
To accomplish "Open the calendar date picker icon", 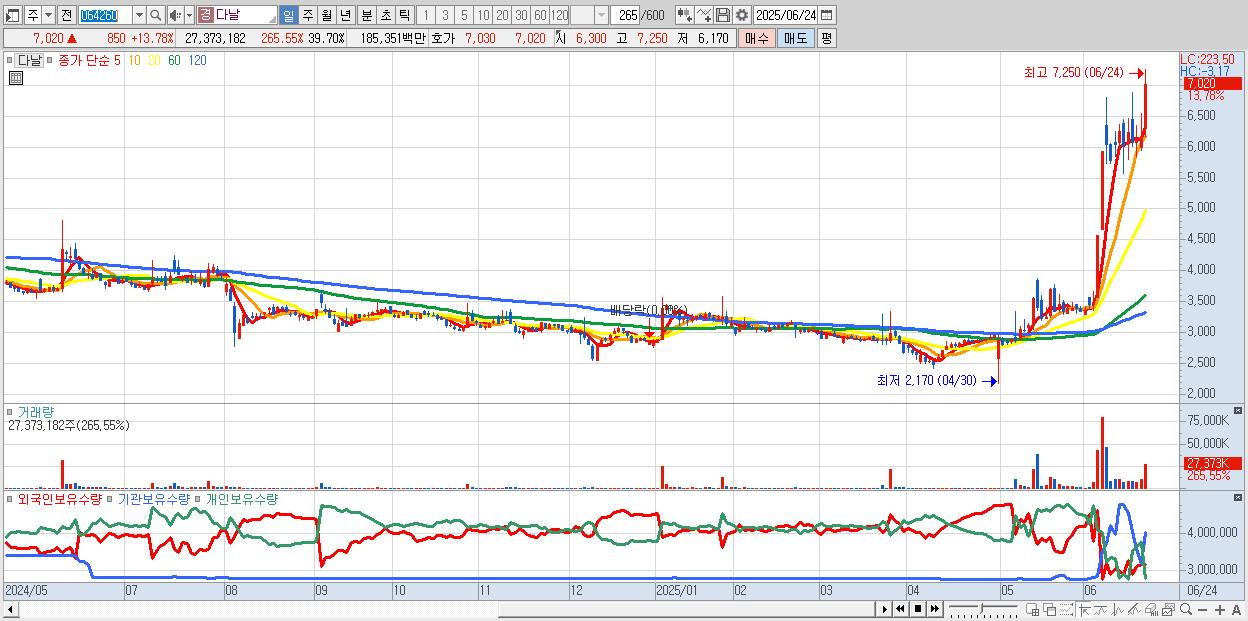I will click(826, 15).
